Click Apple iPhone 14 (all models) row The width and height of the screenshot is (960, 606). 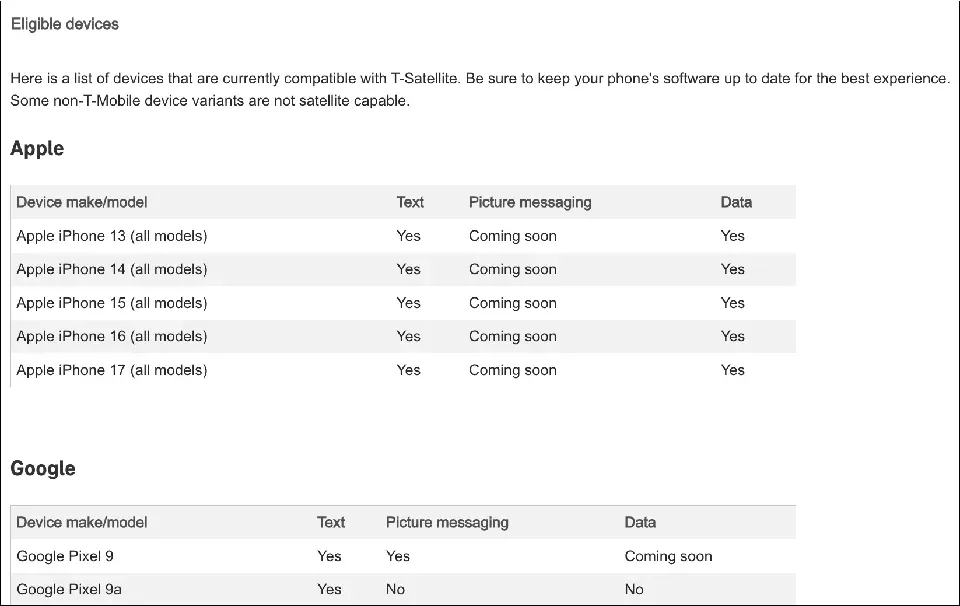(x=403, y=269)
